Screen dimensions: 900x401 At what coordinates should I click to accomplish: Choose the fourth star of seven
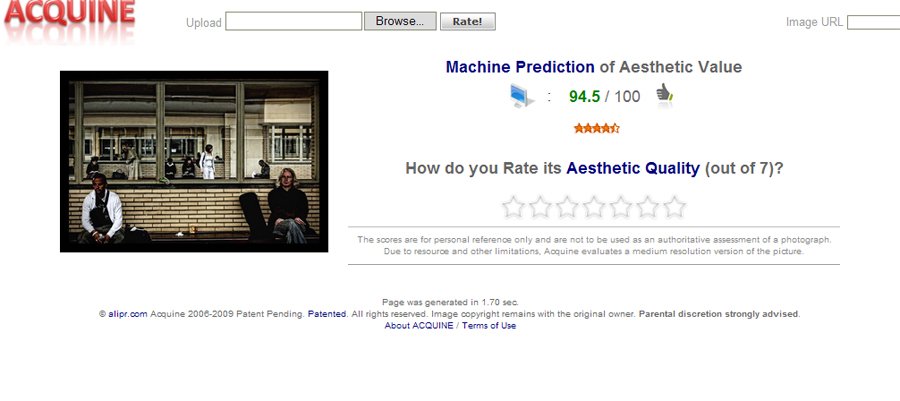pos(594,207)
